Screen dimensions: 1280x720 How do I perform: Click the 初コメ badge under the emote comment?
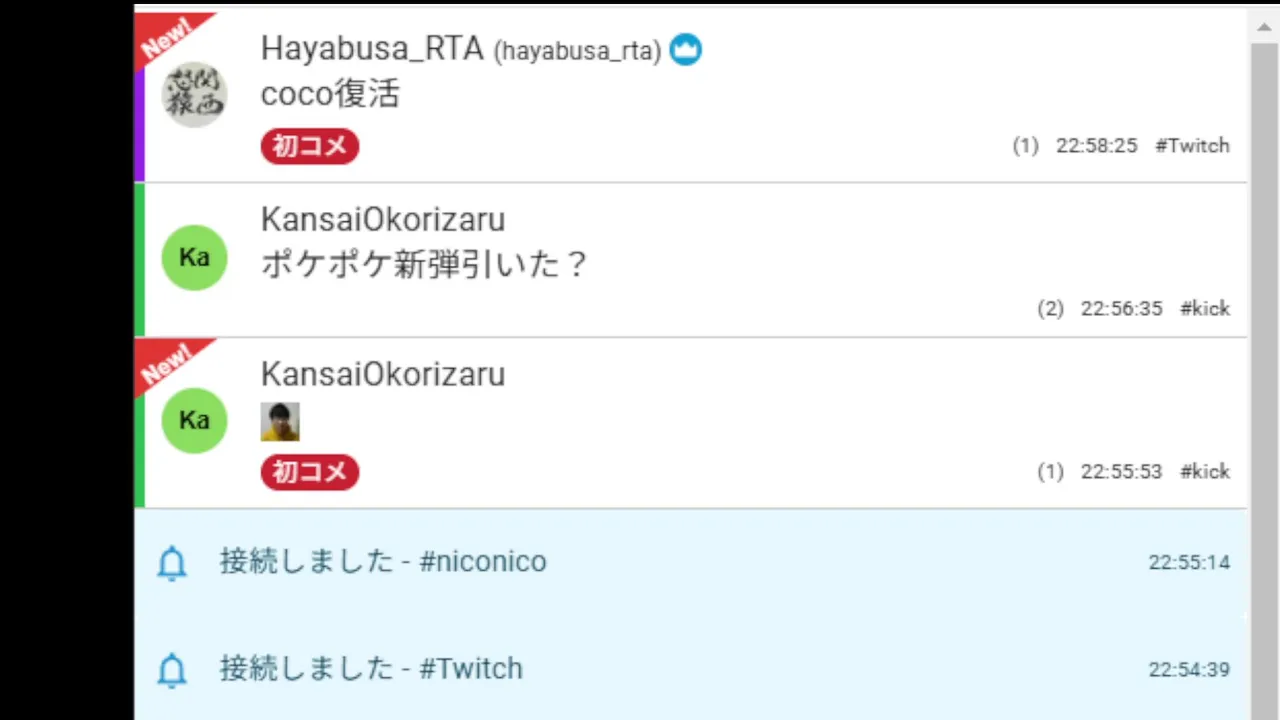(x=310, y=472)
